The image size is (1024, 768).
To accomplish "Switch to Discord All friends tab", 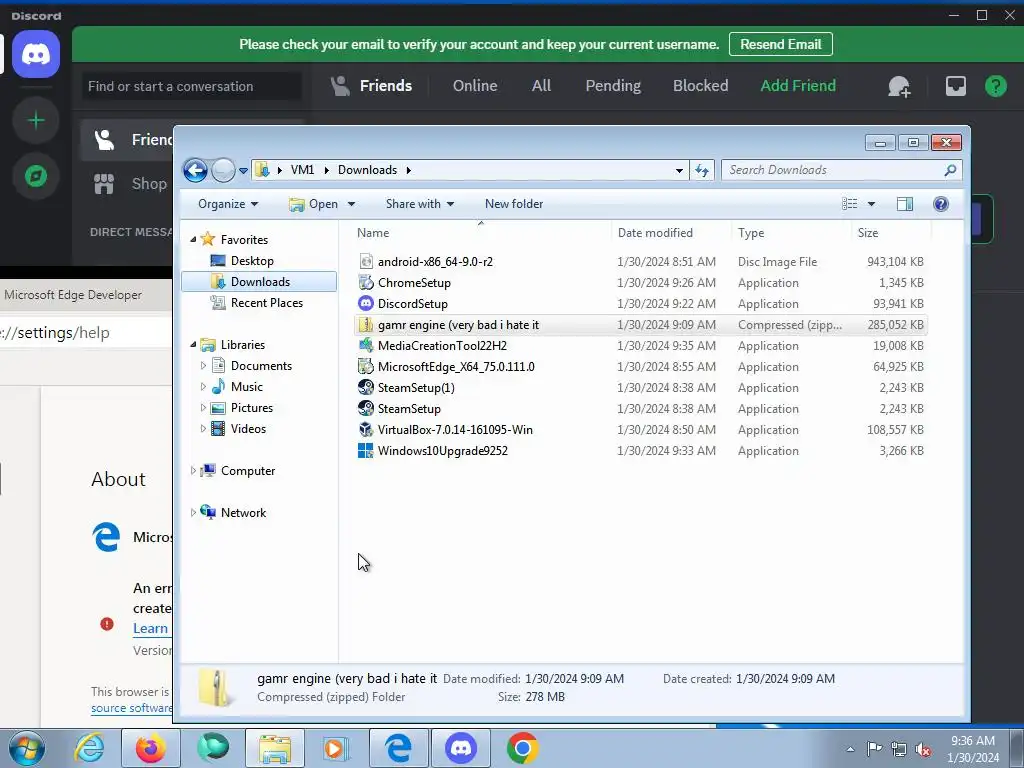I will 541,86.
